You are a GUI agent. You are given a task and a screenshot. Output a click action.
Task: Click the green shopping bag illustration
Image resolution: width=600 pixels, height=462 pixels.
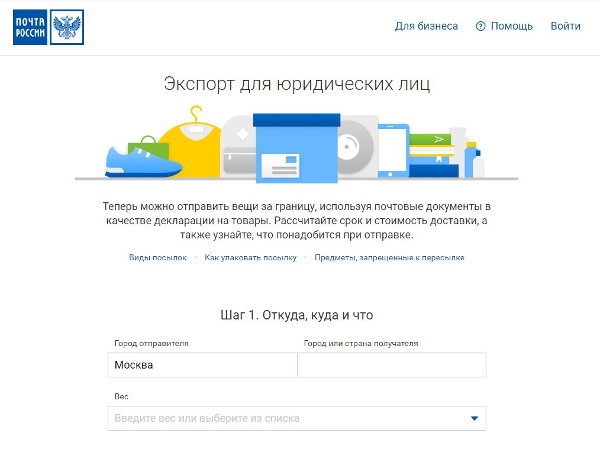150,146
